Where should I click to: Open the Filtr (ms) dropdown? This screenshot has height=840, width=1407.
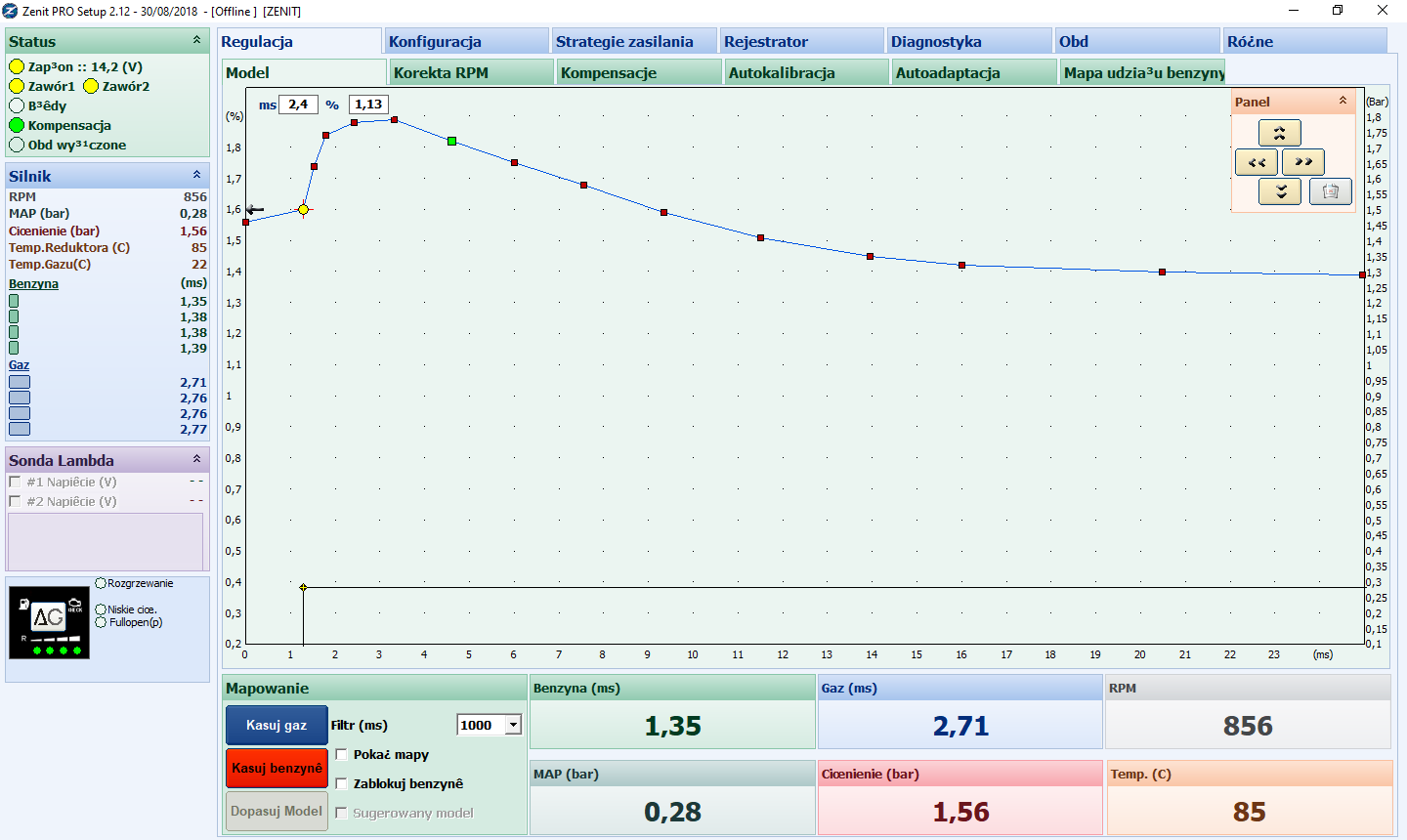point(513,725)
